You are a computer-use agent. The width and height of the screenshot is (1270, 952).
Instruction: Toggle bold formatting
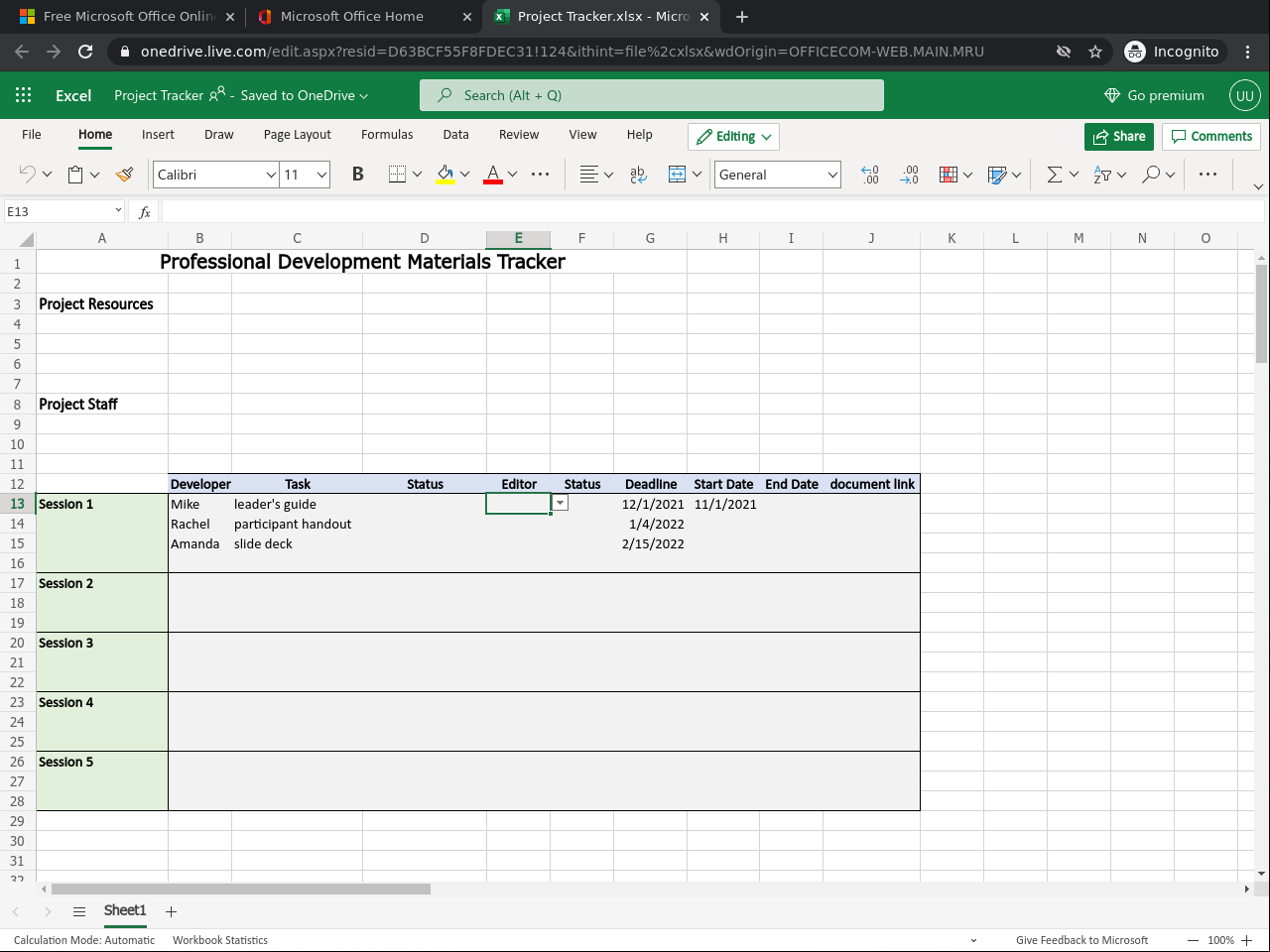(x=357, y=174)
